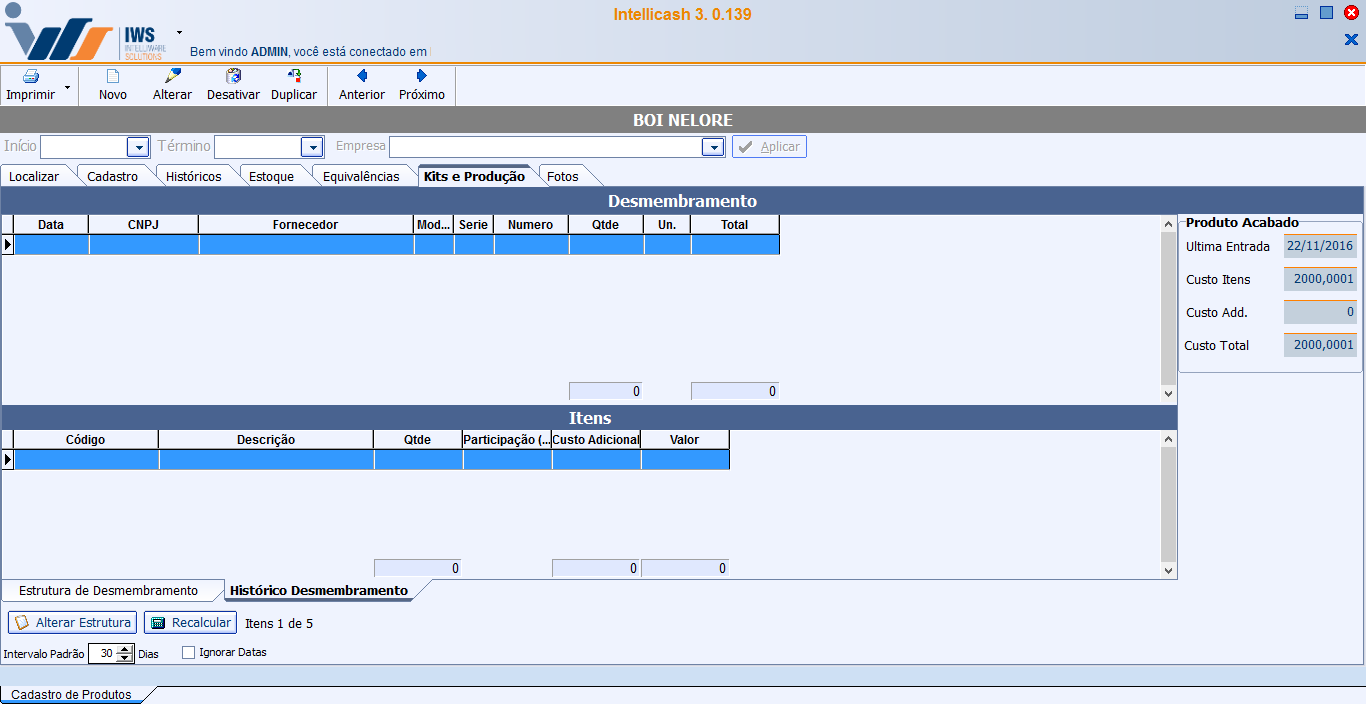Viewport: 1366px width, 704px height.
Task: Switch to the Estoque tab
Action: point(271,177)
